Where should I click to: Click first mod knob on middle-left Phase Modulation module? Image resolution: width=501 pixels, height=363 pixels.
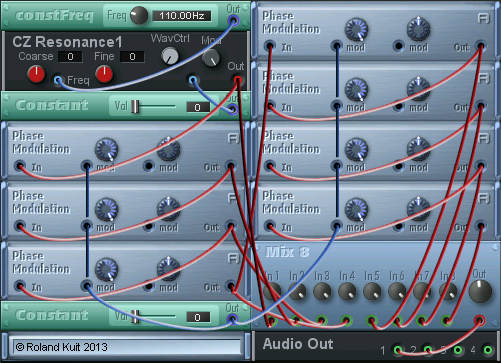[107, 210]
